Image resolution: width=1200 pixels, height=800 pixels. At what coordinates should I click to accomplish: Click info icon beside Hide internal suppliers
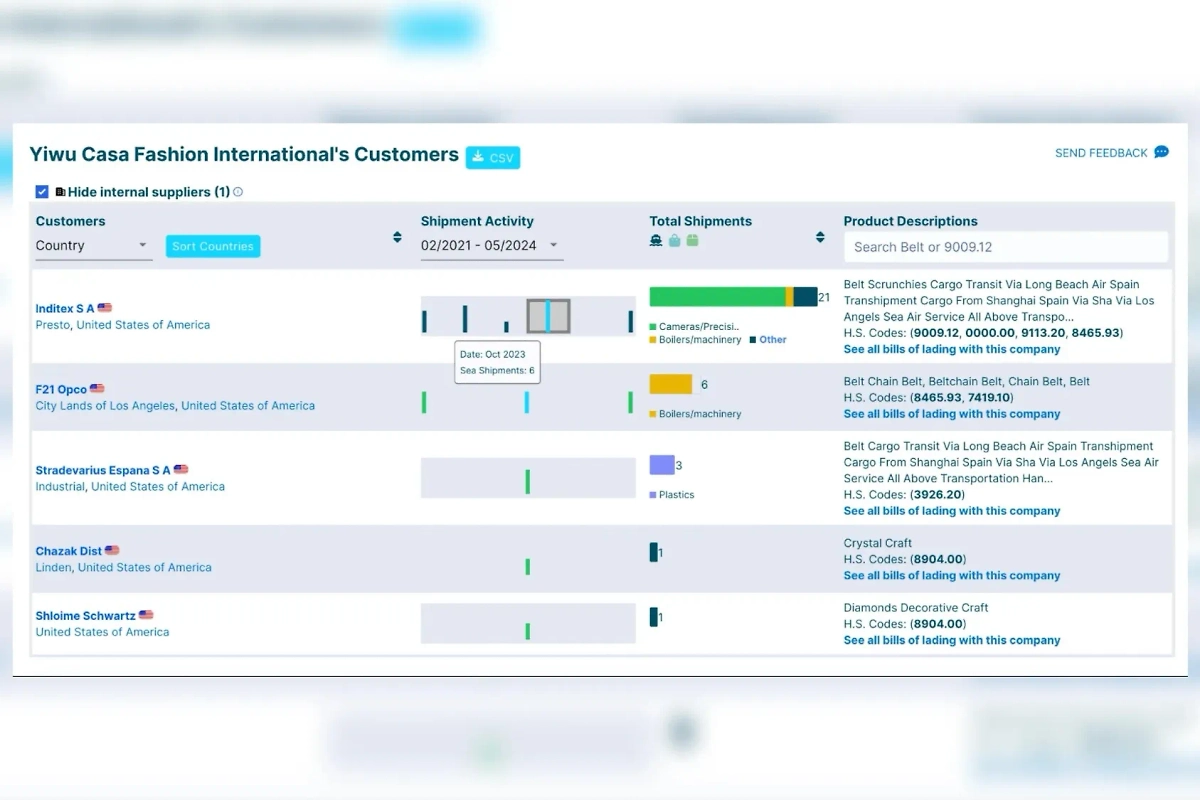tap(238, 192)
